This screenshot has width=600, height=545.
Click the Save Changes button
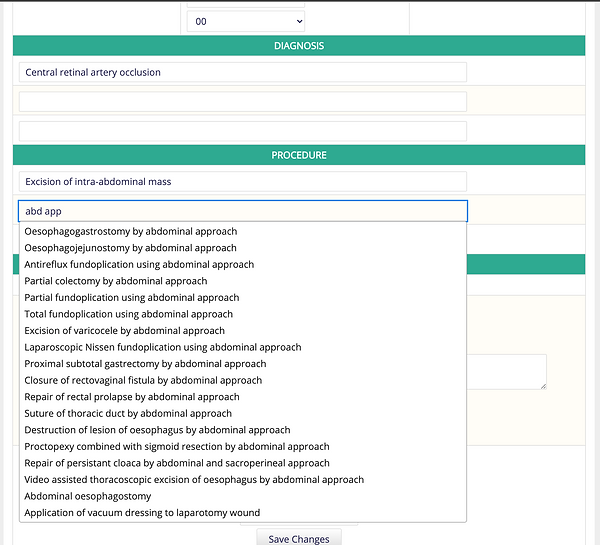tap(299, 538)
